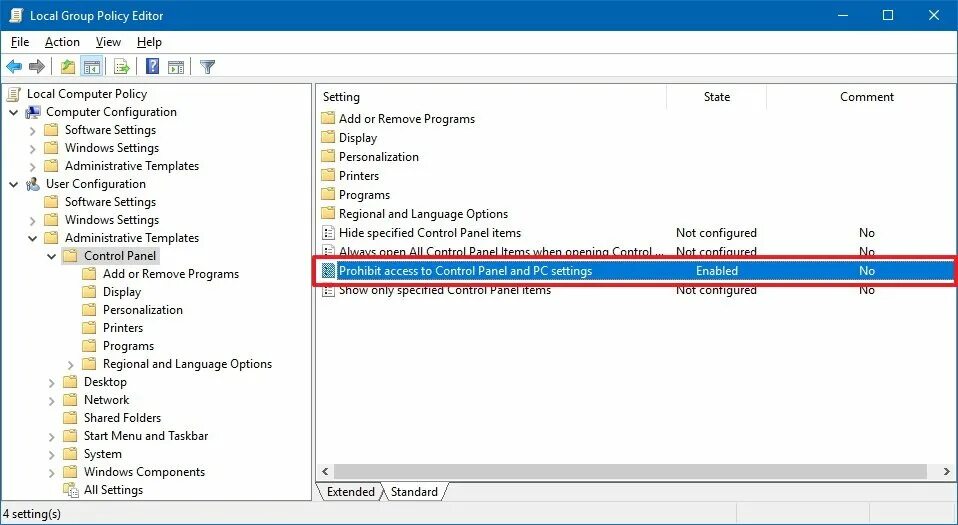Expand the Windows Components tree node
This screenshot has height=525, width=958.
(x=51, y=472)
